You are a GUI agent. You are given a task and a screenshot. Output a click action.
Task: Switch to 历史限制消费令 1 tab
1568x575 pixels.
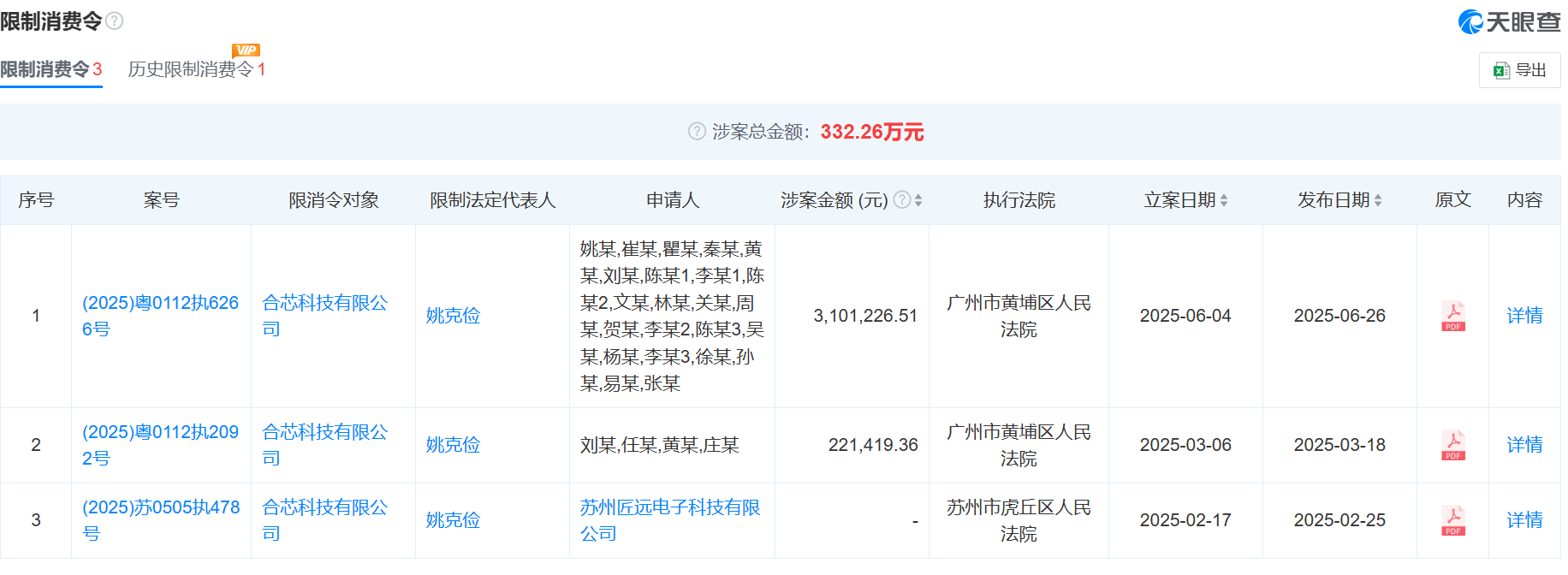[197, 69]
